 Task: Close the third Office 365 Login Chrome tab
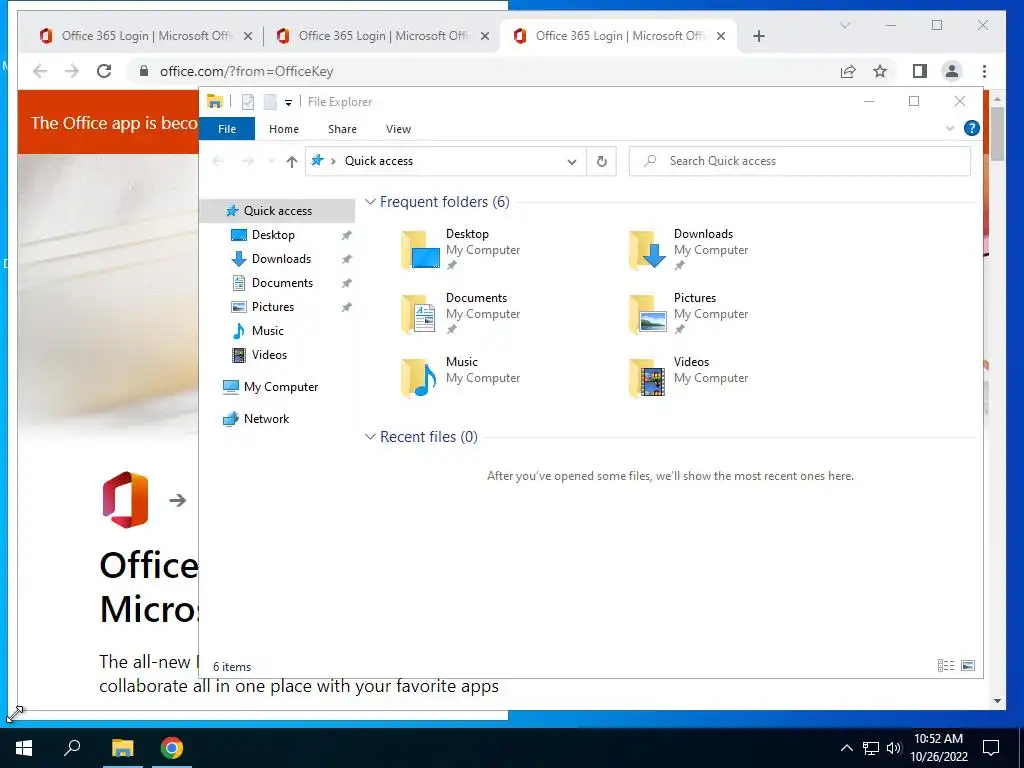coord(721,36)
